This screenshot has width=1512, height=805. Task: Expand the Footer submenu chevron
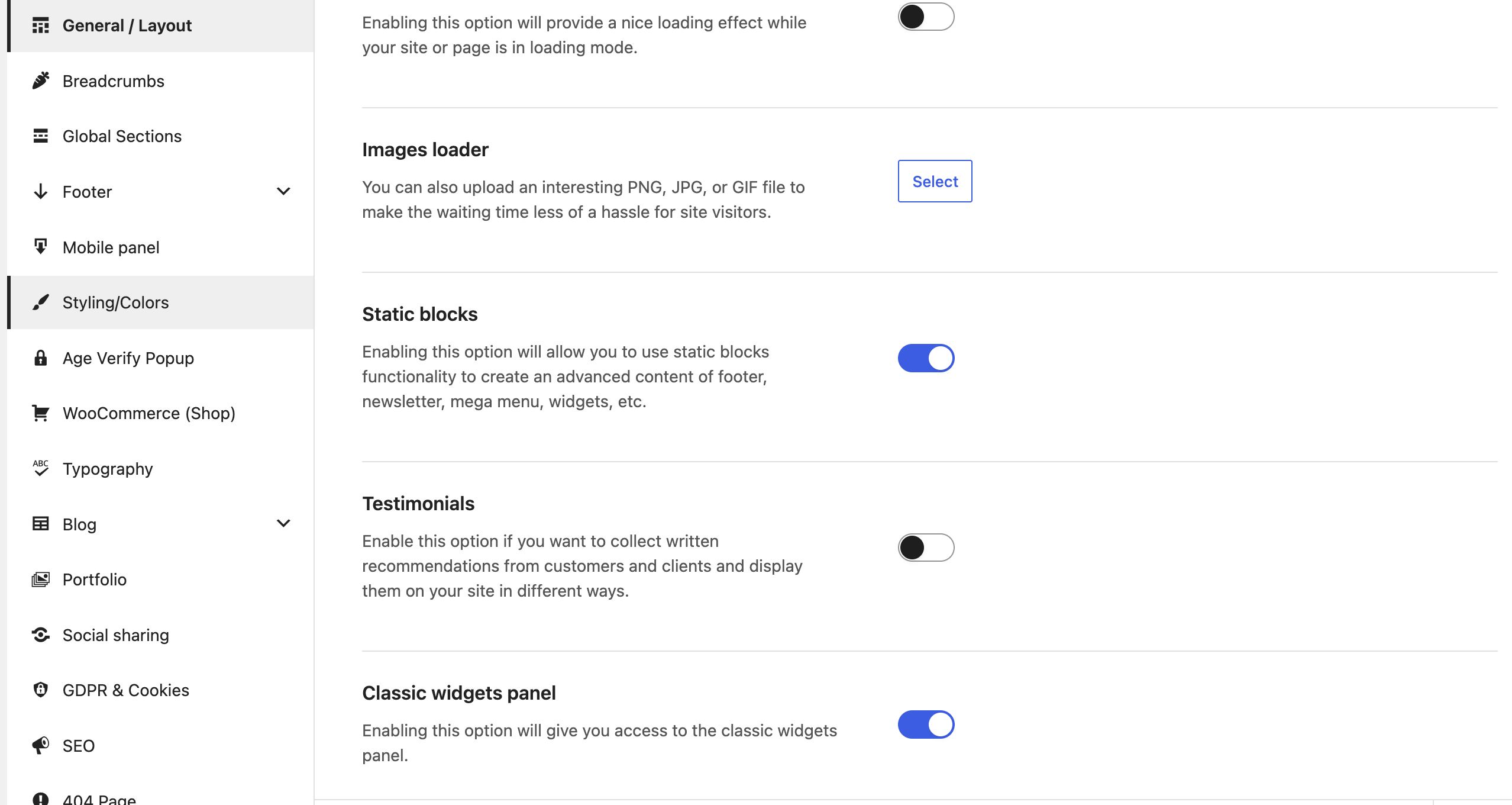(283, 191)
